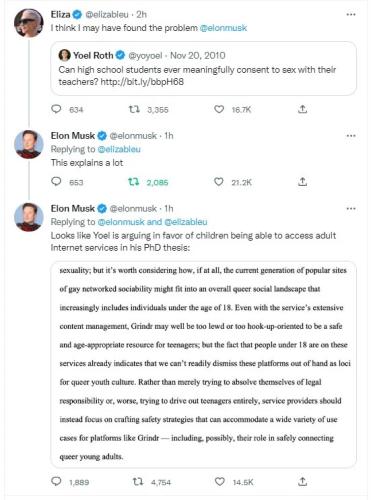This screenshot has height=500, width=371.
Task: Share the PhD thesis tweet
Action: click(x=302, y=481)
